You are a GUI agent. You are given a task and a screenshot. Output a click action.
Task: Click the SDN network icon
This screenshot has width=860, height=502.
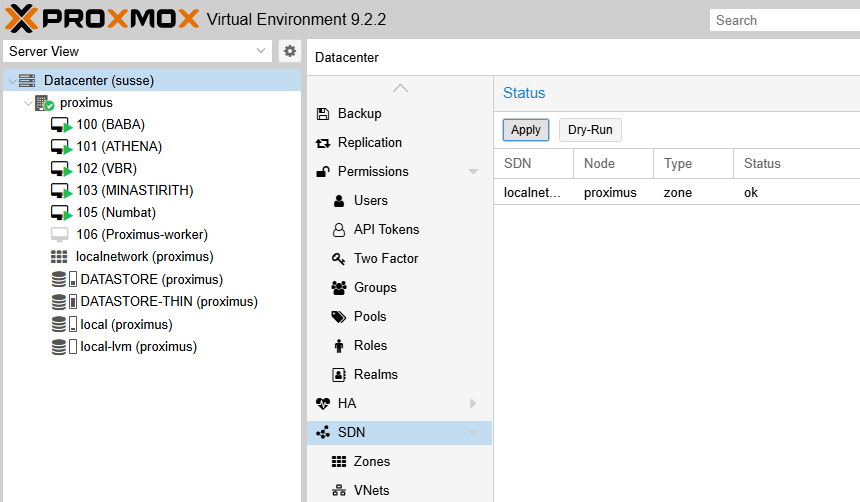323,433
